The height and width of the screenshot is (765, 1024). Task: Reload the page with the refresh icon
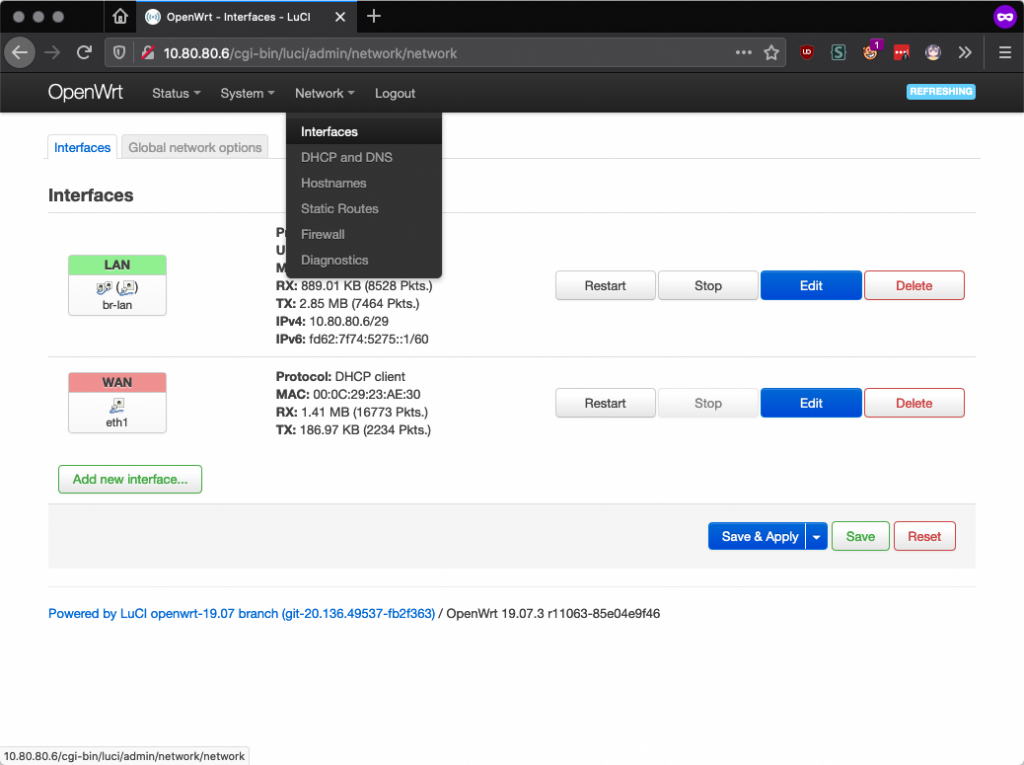pos(84,53)
